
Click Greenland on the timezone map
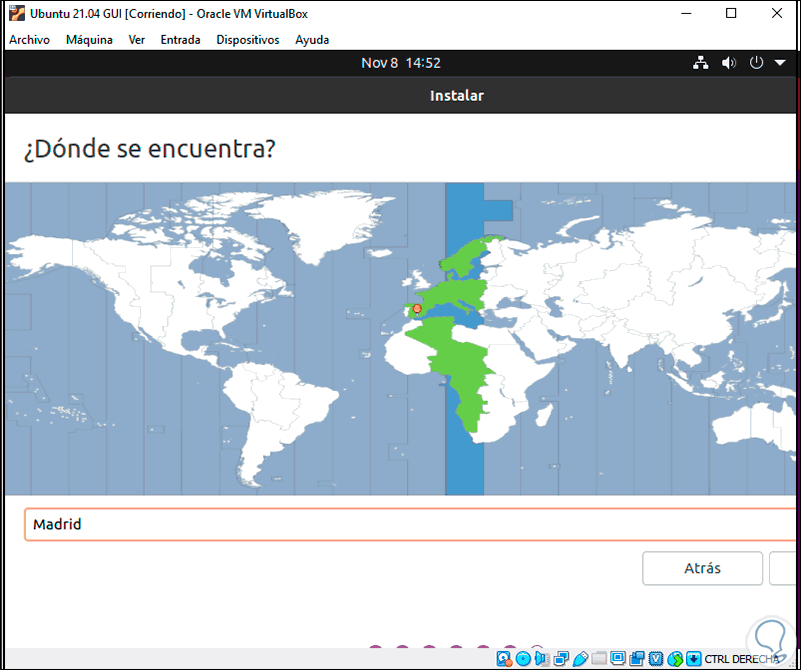coord(322,220)
